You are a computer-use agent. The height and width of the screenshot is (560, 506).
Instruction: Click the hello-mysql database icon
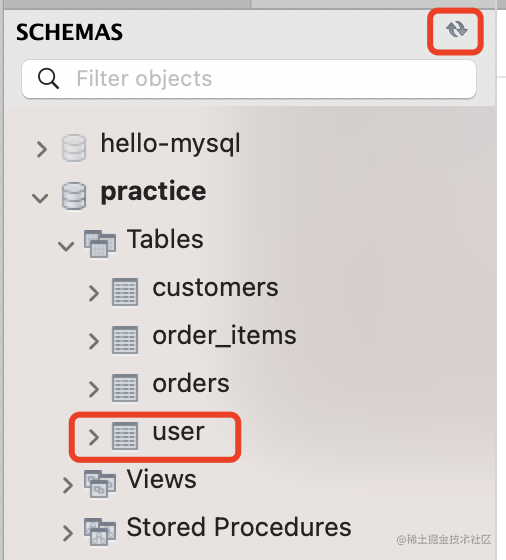pyautogui.click(x=74, y=148)
